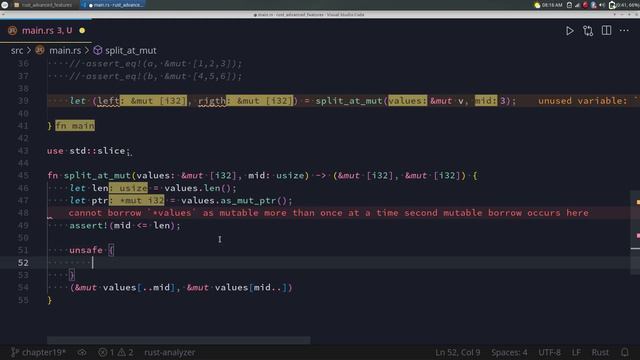Open main.rs breadcrumb dropdown
The image size is (640, 360).
pyautogui.click(x=65, y=51)
